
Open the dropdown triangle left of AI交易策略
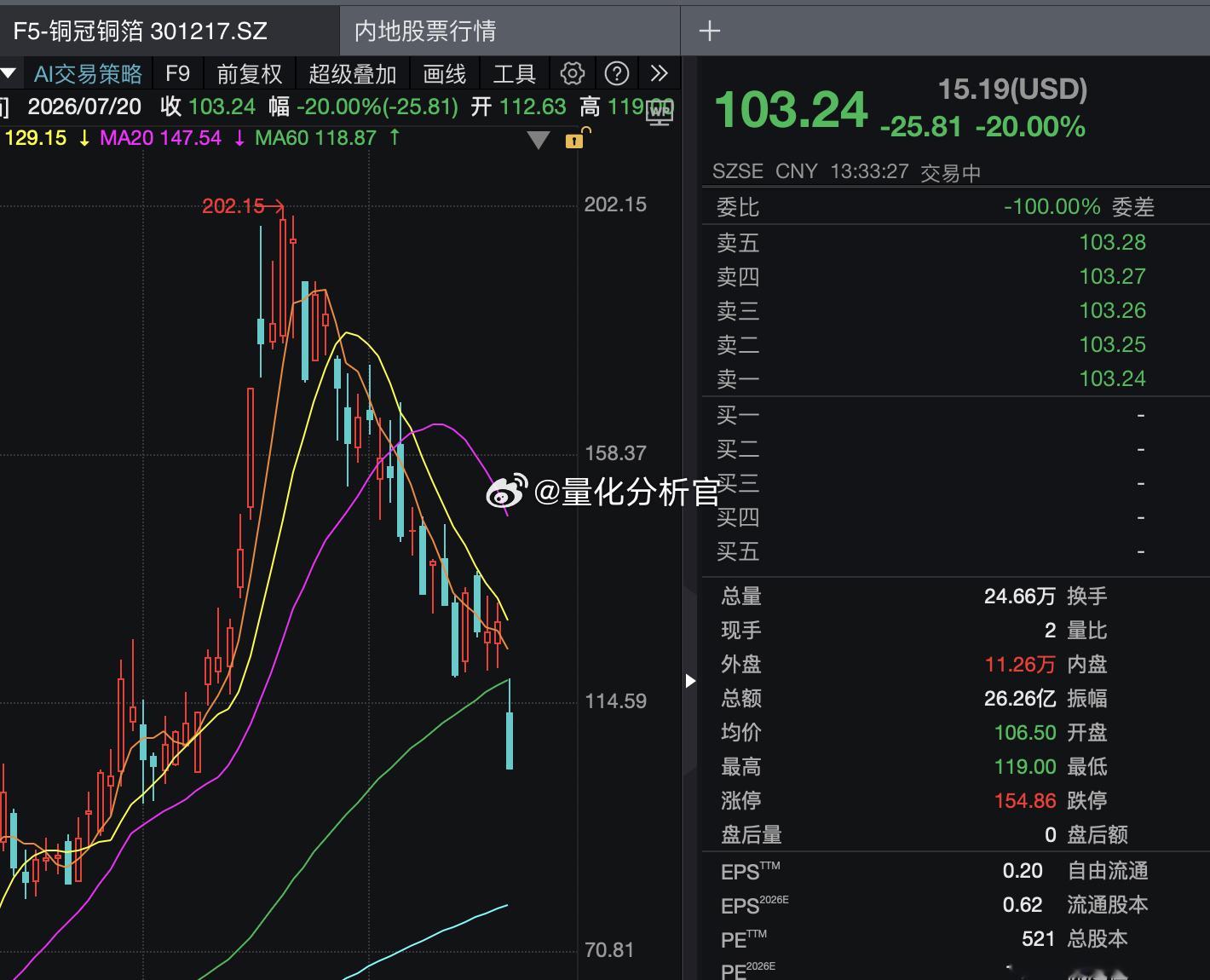point(8,74)
